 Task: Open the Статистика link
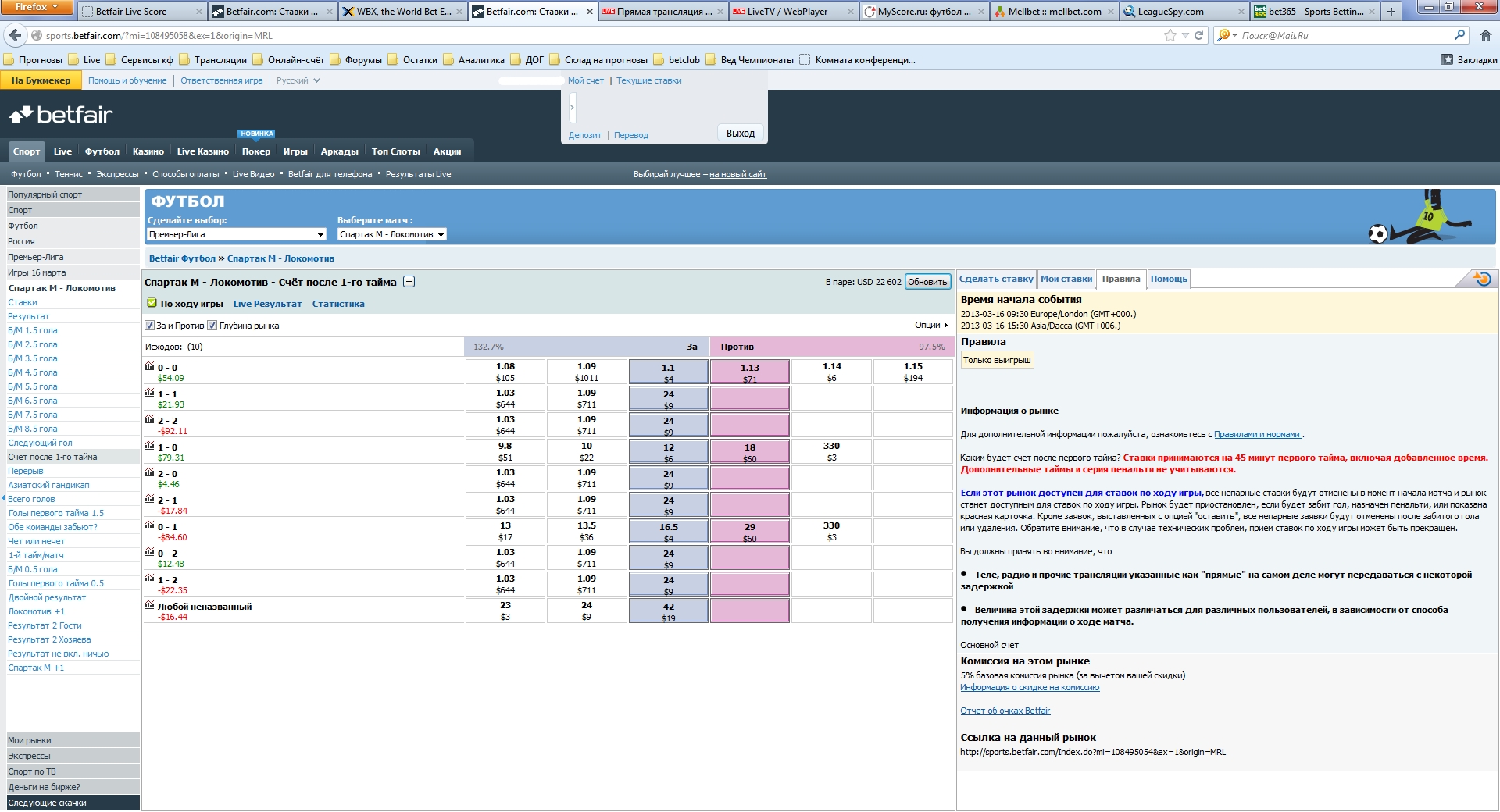point(338,304)
